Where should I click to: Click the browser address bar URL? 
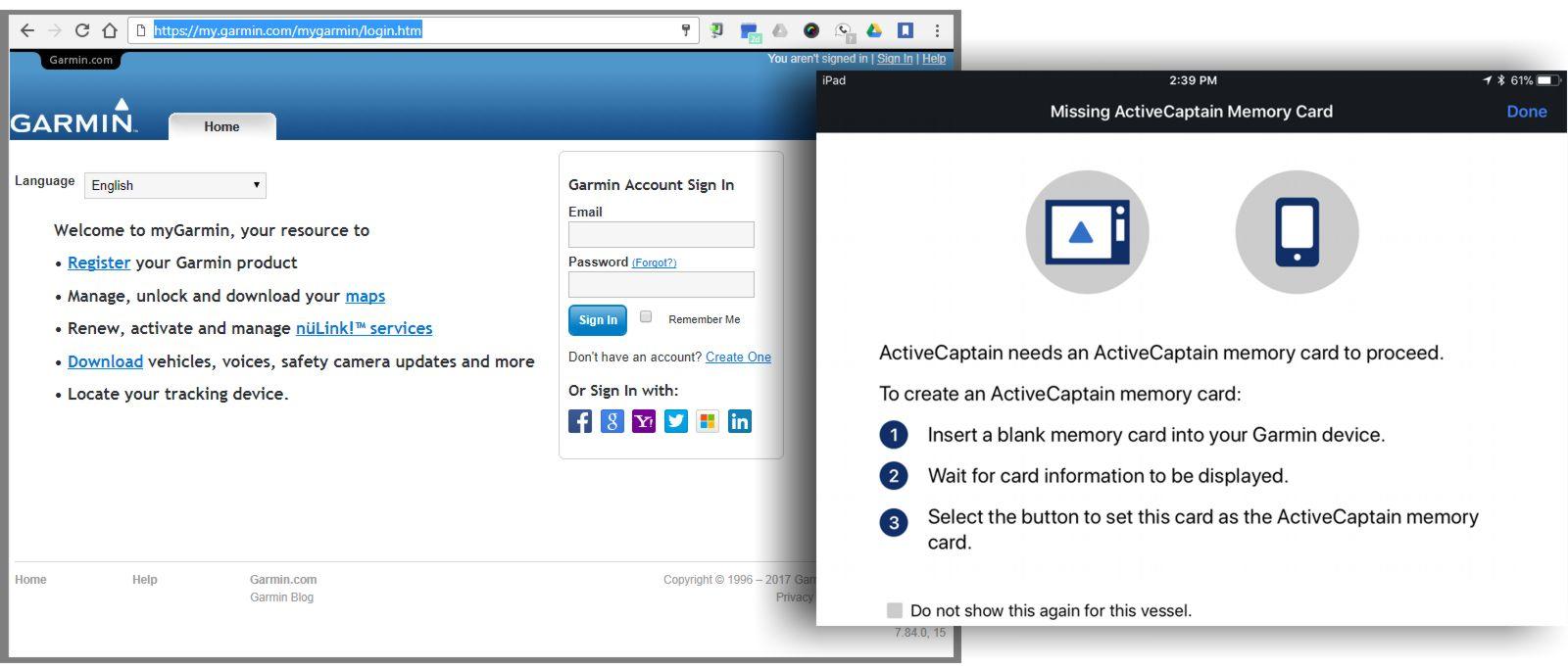coord(288,30)
